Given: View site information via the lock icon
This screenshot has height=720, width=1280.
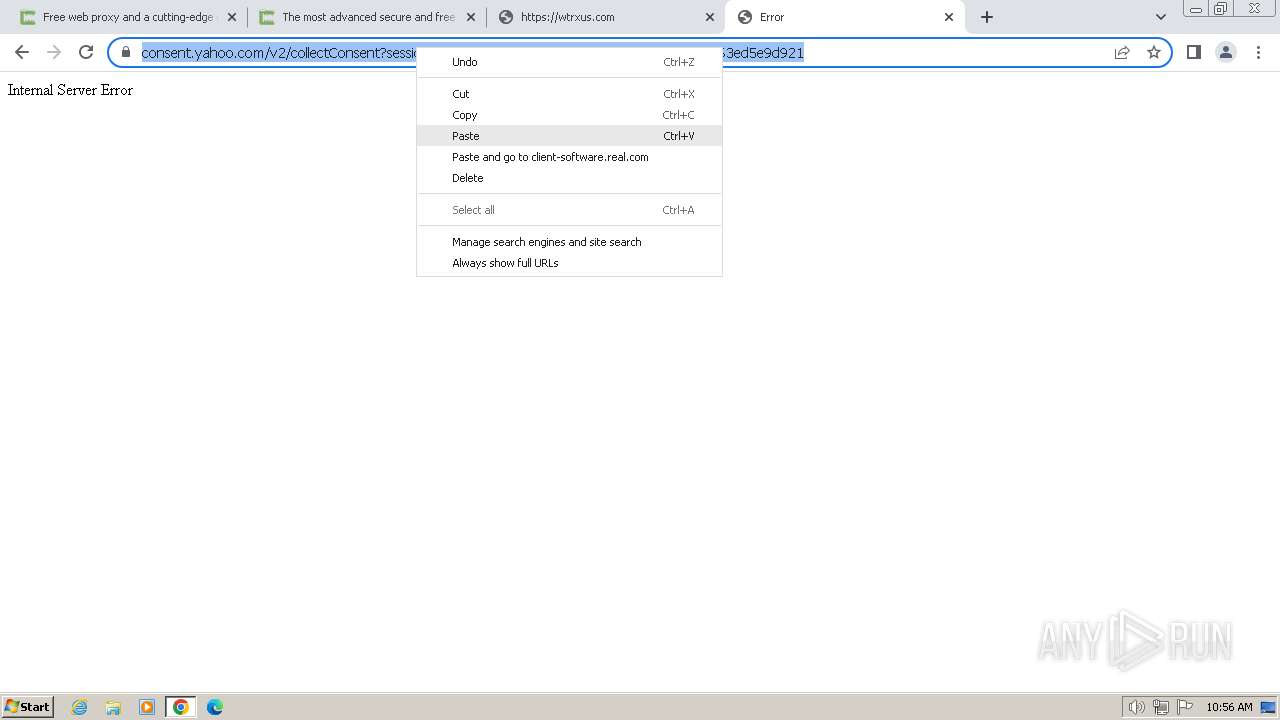Looking at the screenshot, I should click(x=126, y=52).
